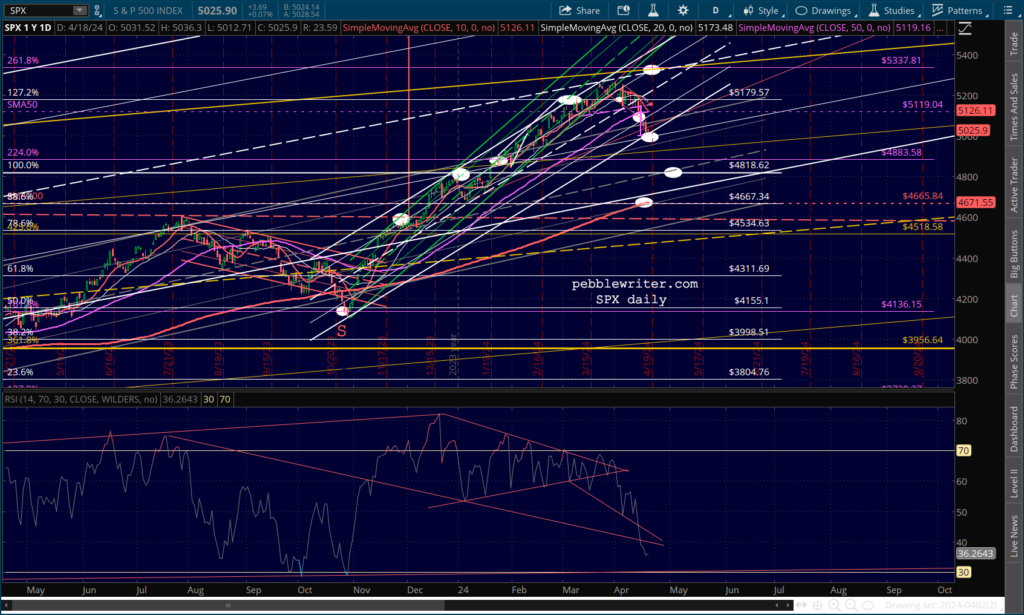
Task: Click the 5126.11 price axis bubble
Action: 976,110
